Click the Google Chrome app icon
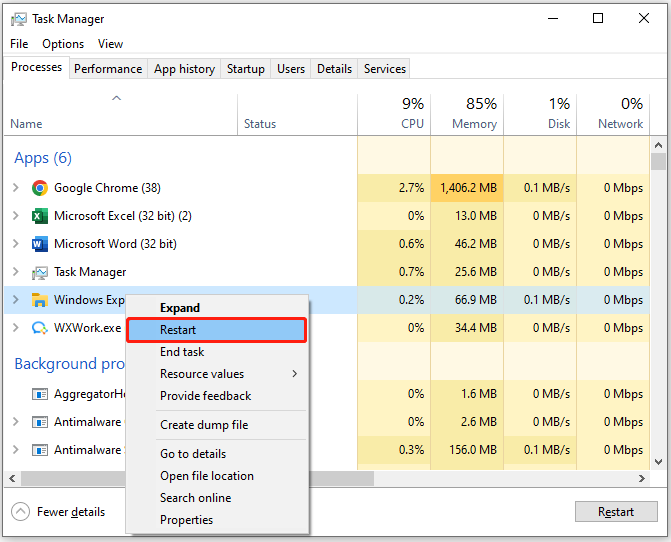The width and height of the screenshot is (671, 542). pos(40,188)
